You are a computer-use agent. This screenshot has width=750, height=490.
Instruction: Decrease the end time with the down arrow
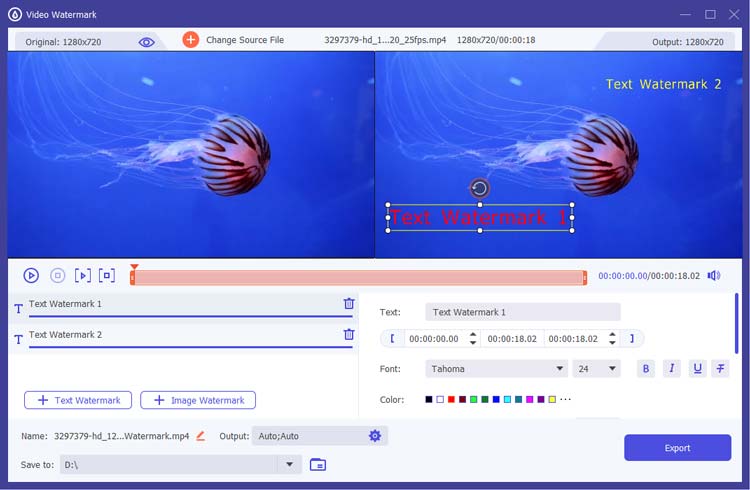click(612, 343)
